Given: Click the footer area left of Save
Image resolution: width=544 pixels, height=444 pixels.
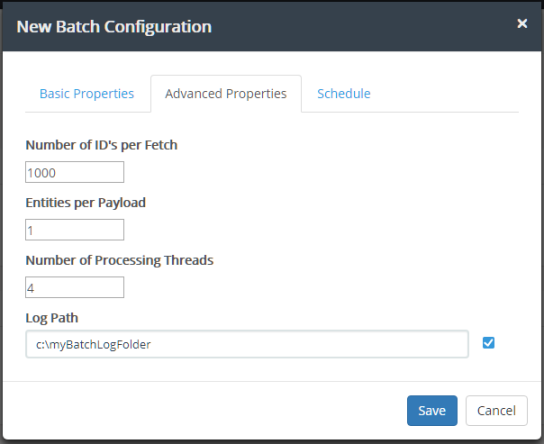Looking at the screenshot, I should pos(205,411).
